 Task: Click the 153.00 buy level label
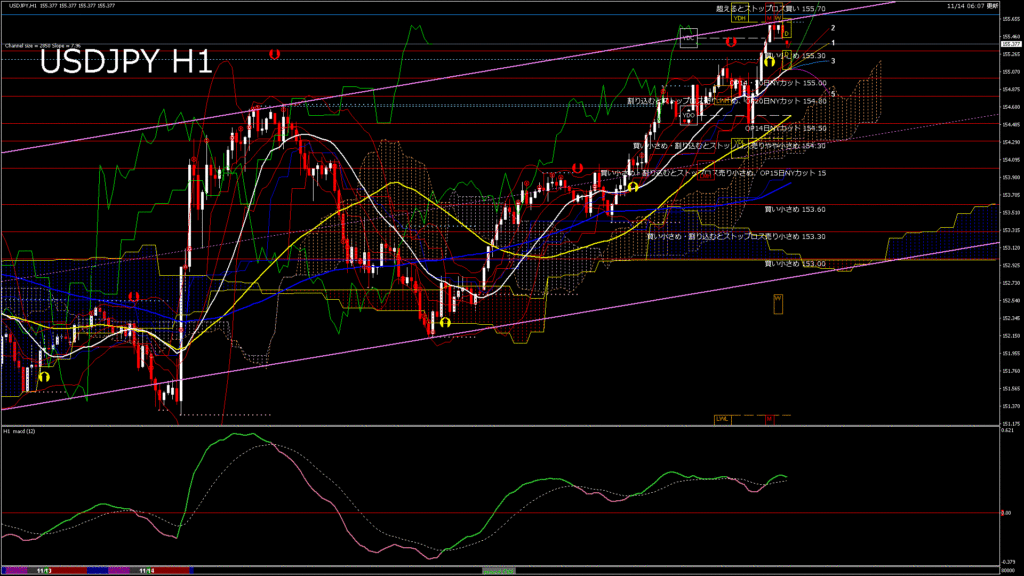[795, 263]
